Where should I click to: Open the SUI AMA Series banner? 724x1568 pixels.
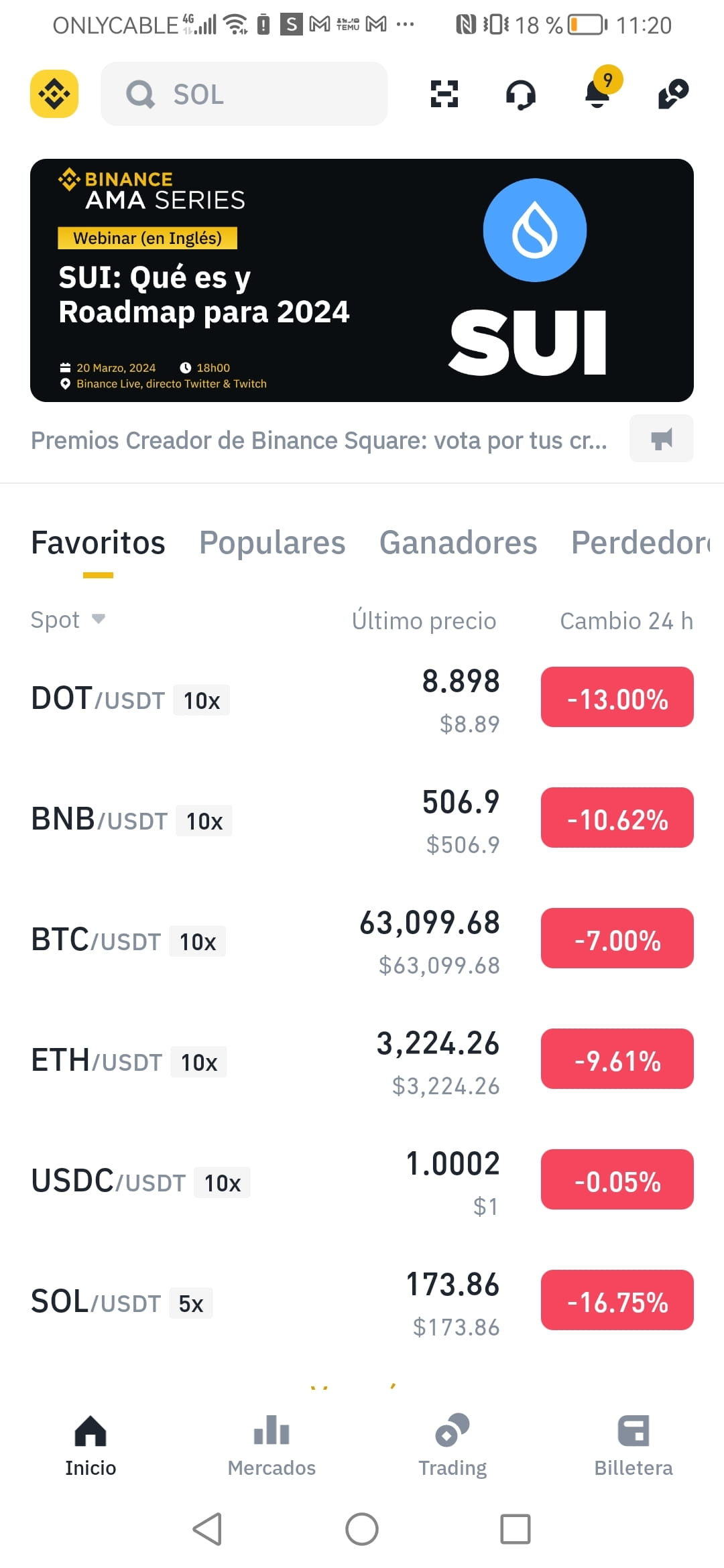tap(362, 280)
